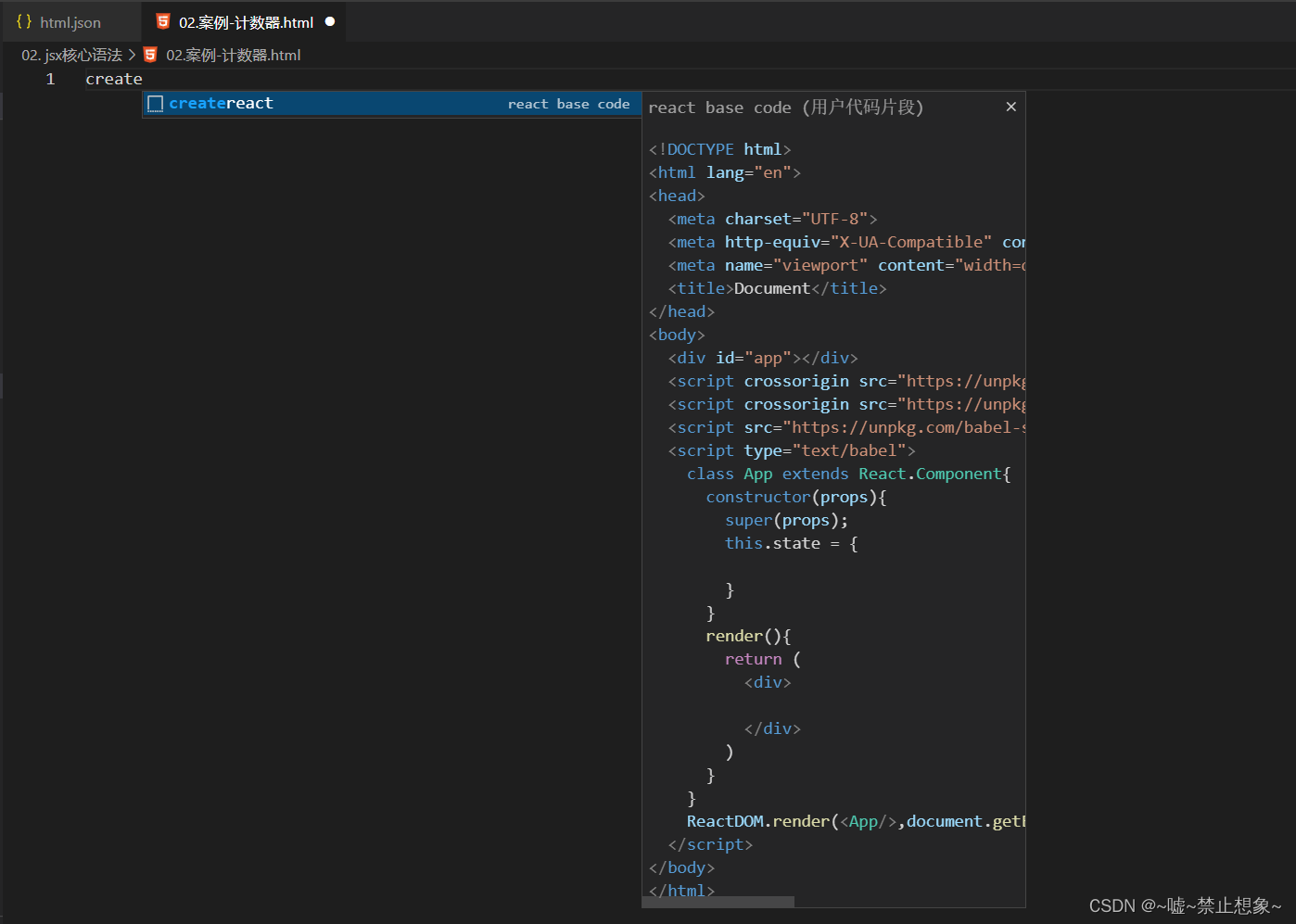The height and width of the screenshot is (924, 1296).
Task: Click the 'react base code' suggestion description
Action: point(568,104)
